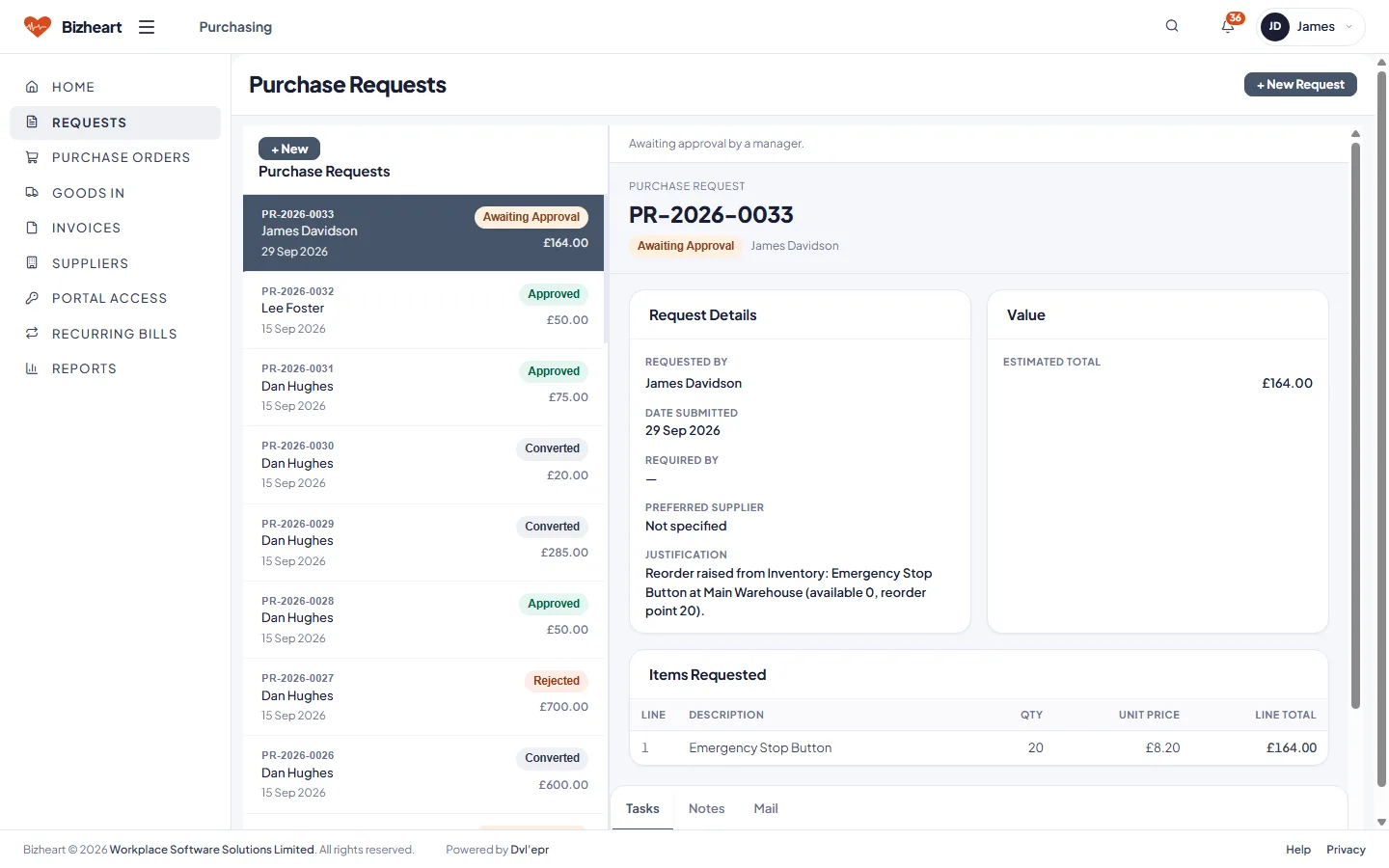Click the Purchasing breadcrumb in header
Viewport: 1389px width, 868px height.
pyautogui.click(x=235, y=27)
